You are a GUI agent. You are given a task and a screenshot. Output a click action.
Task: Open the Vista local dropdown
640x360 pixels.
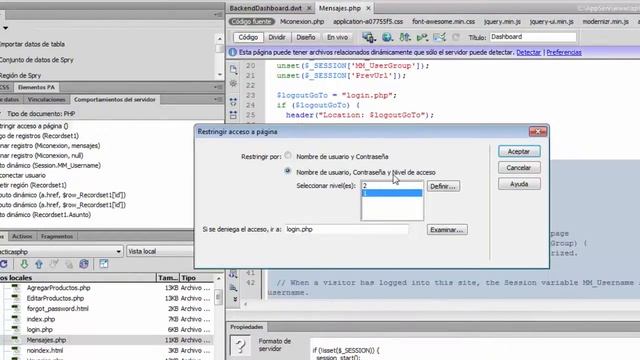pyautogui.click(x=160, y=251)
